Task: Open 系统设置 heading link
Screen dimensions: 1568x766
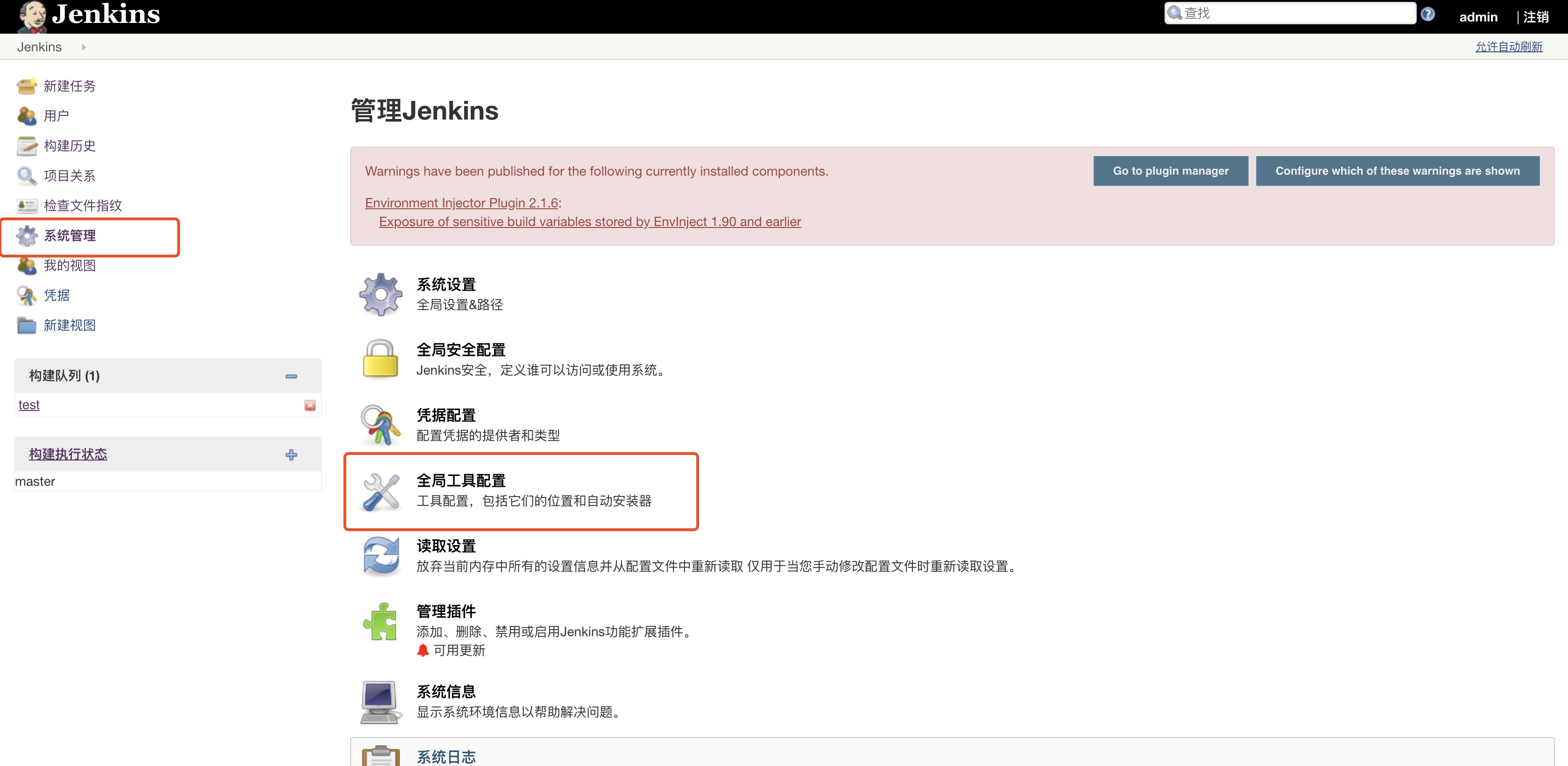Action: click(446, 284)
